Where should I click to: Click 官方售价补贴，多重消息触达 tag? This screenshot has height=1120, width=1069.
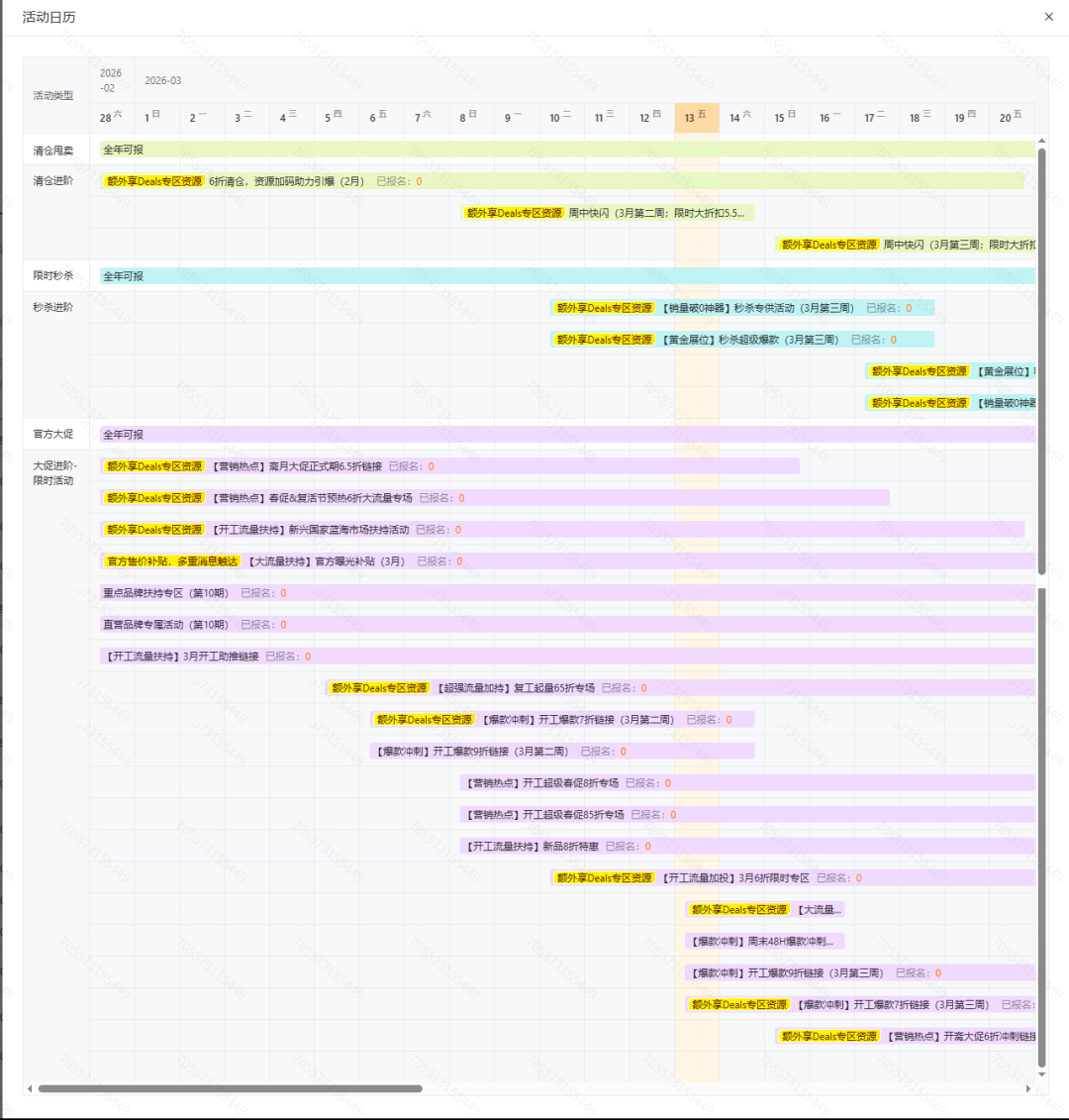tap(172, 561)
